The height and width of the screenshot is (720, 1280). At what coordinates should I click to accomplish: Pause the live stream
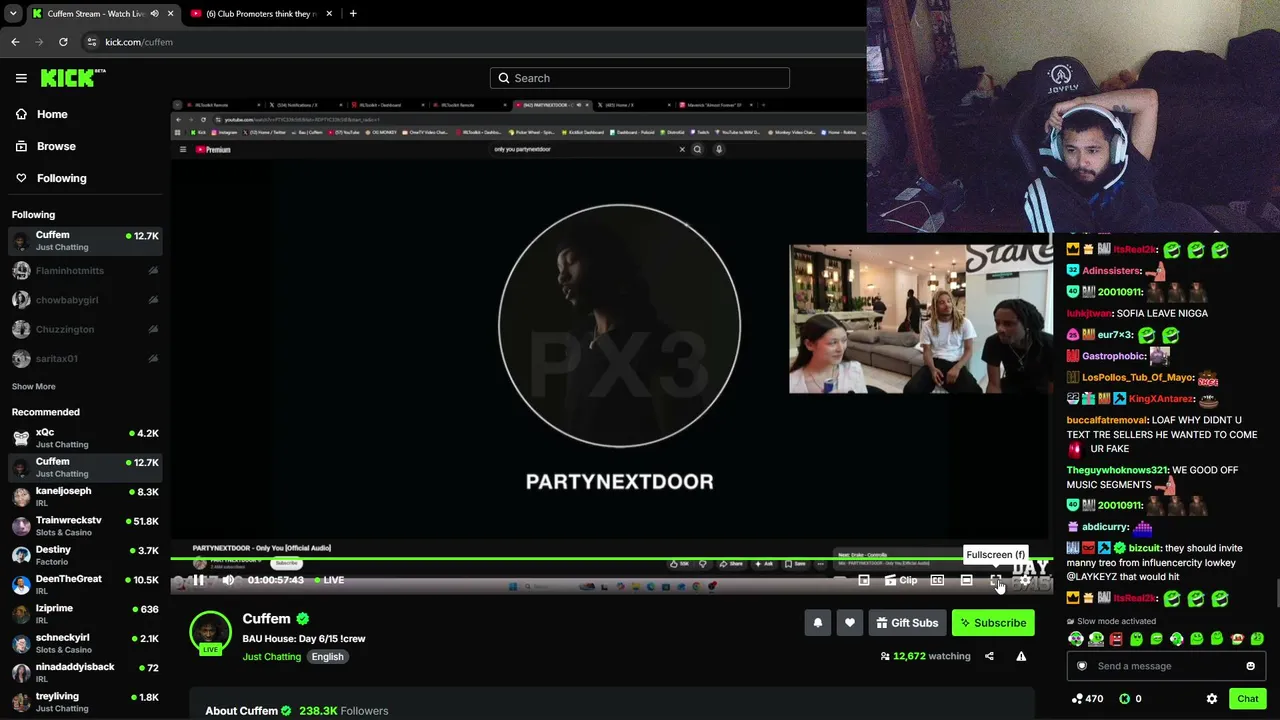(199, 580)
